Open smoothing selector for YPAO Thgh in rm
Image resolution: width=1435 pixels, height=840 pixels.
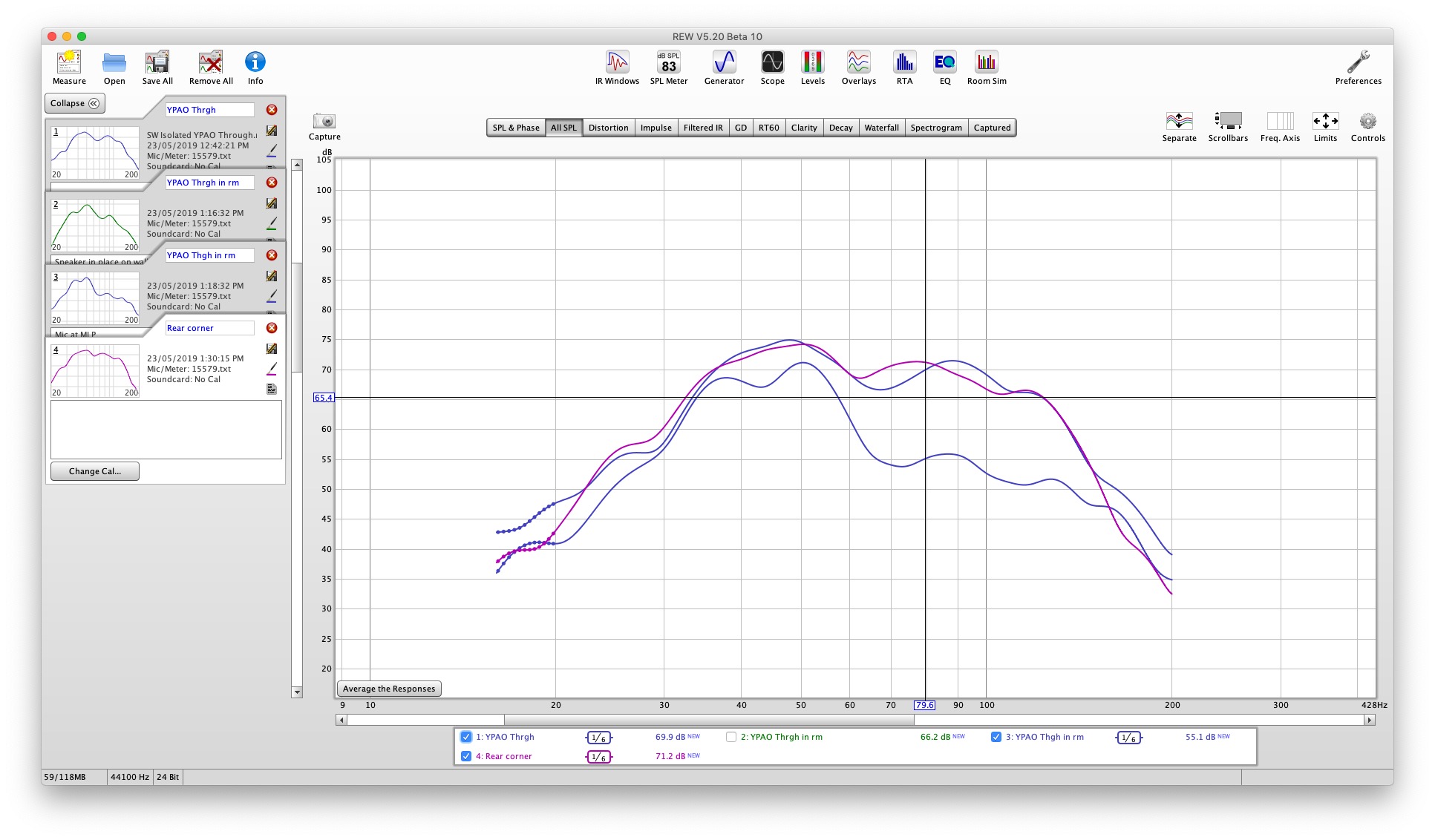[x=1128, y=738]
